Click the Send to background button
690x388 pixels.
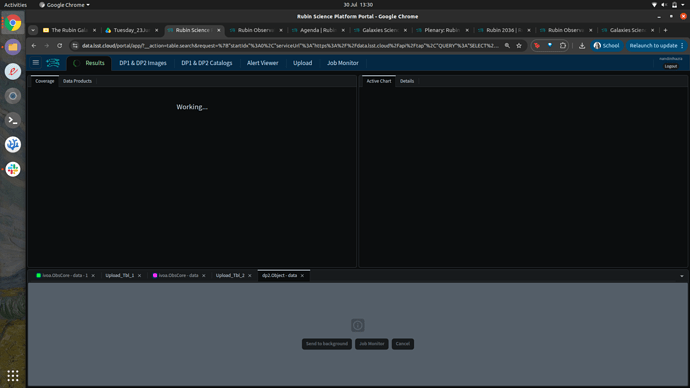[x=327, y=344]
